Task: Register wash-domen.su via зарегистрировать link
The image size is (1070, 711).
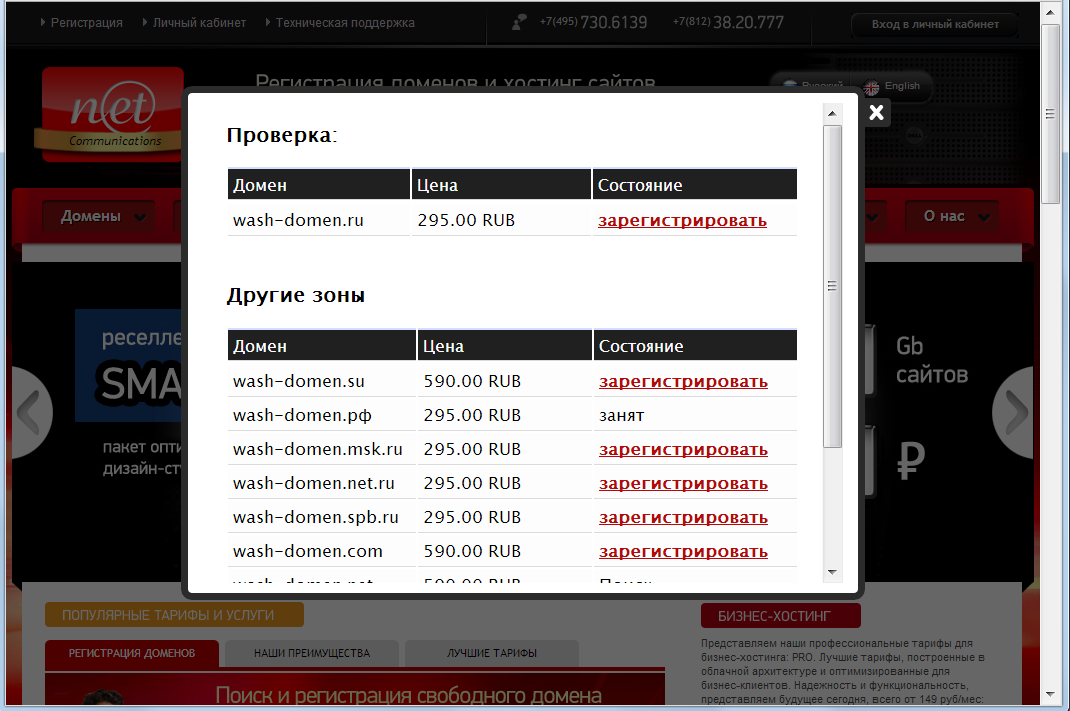Action: point(682,381)
